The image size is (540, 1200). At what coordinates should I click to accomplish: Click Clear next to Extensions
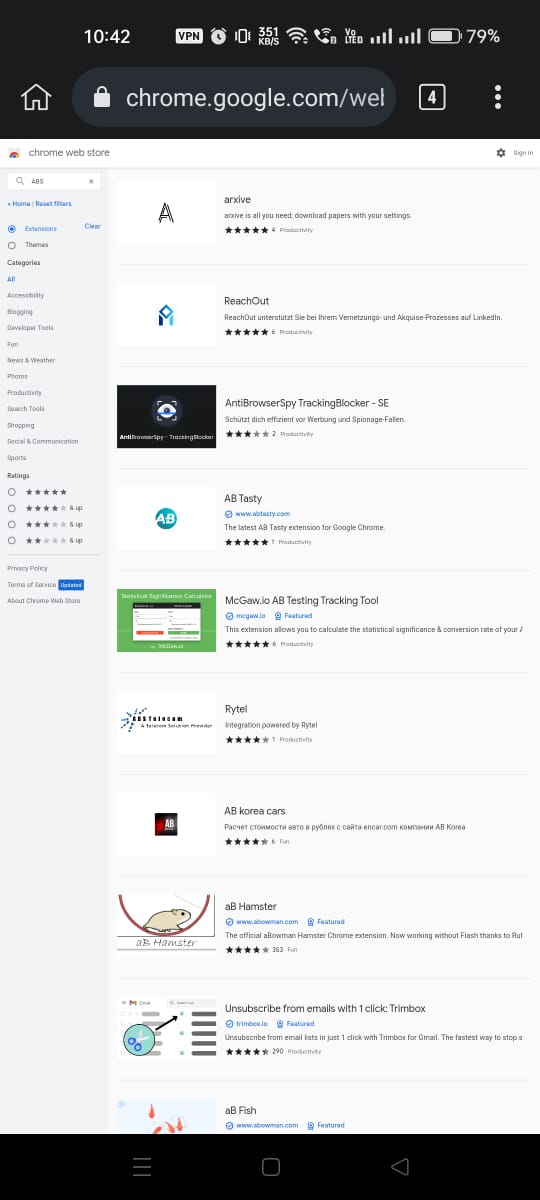92,226
